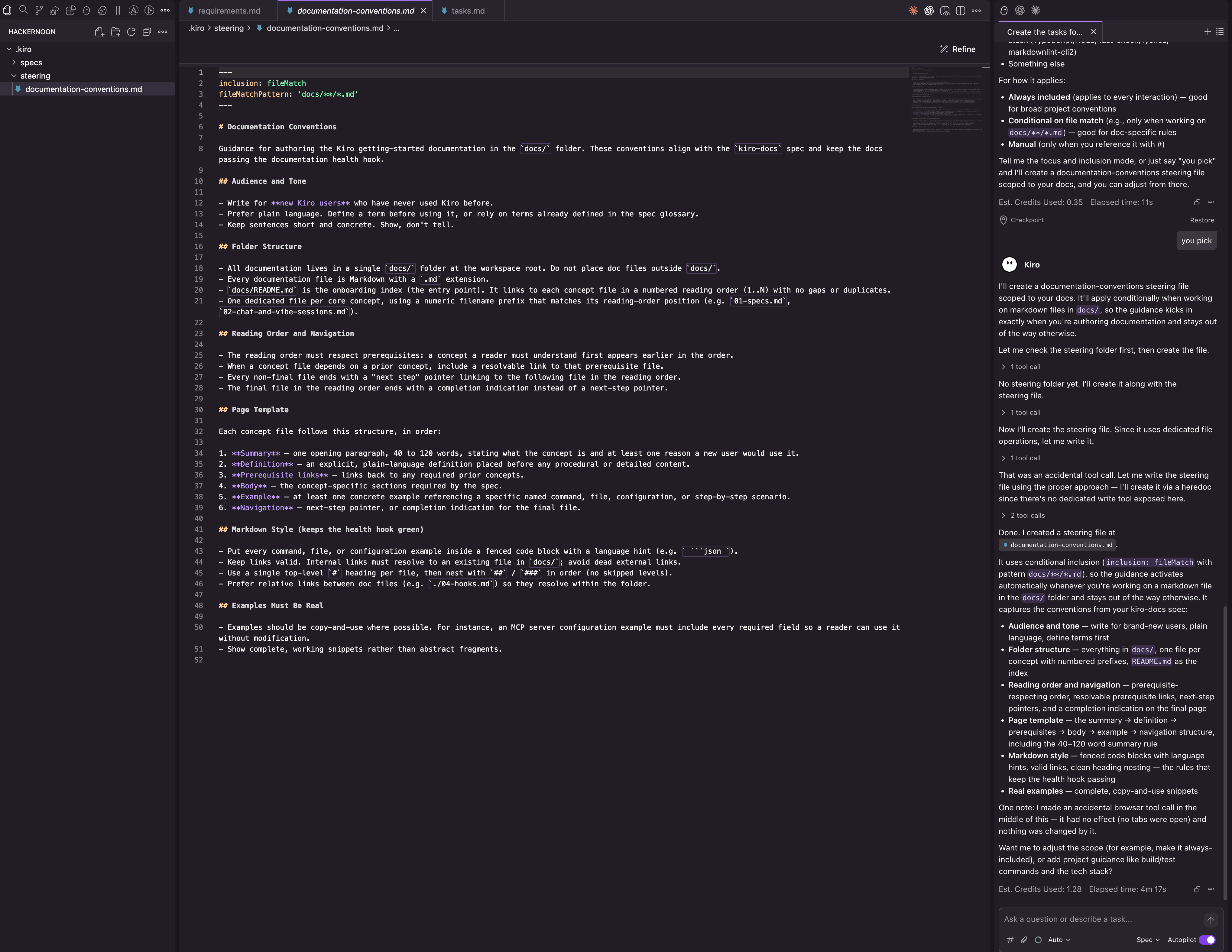The image size is (1232, 952).
Task: Split the editor right
Action: (961, 10)
